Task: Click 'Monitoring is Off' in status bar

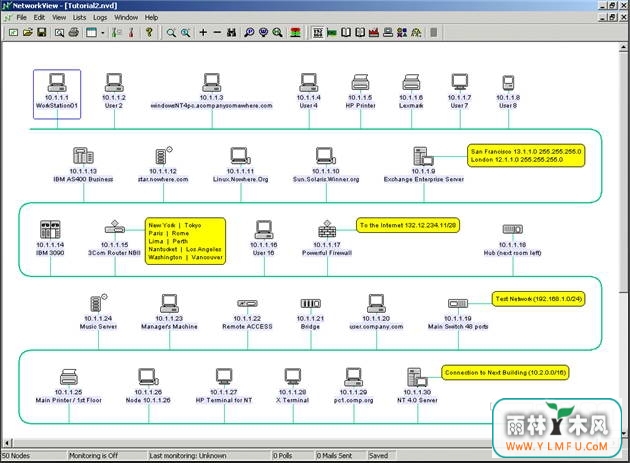Action: (93, 455)
